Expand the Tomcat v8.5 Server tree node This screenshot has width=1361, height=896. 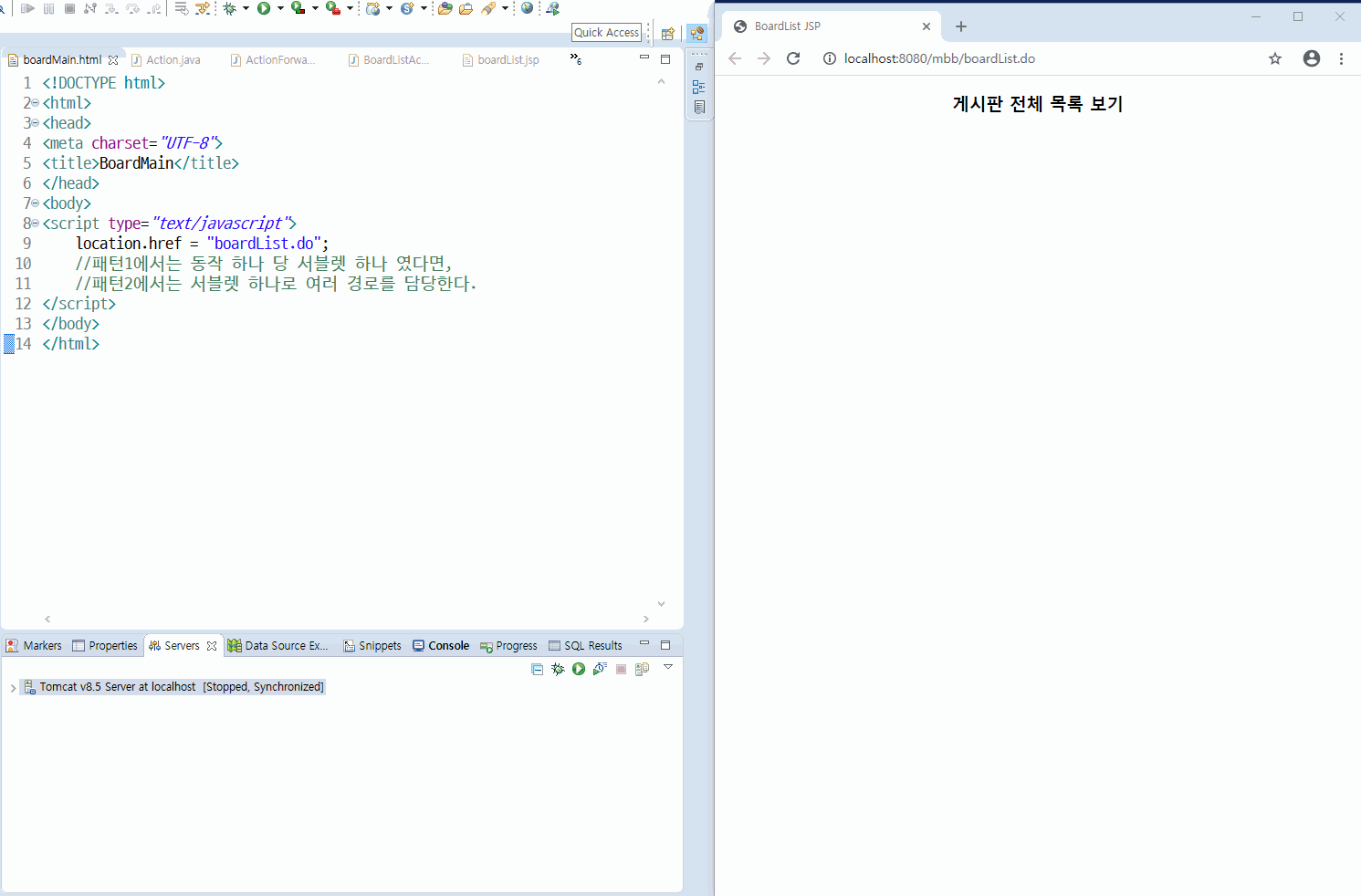click(x=12, y=688)
